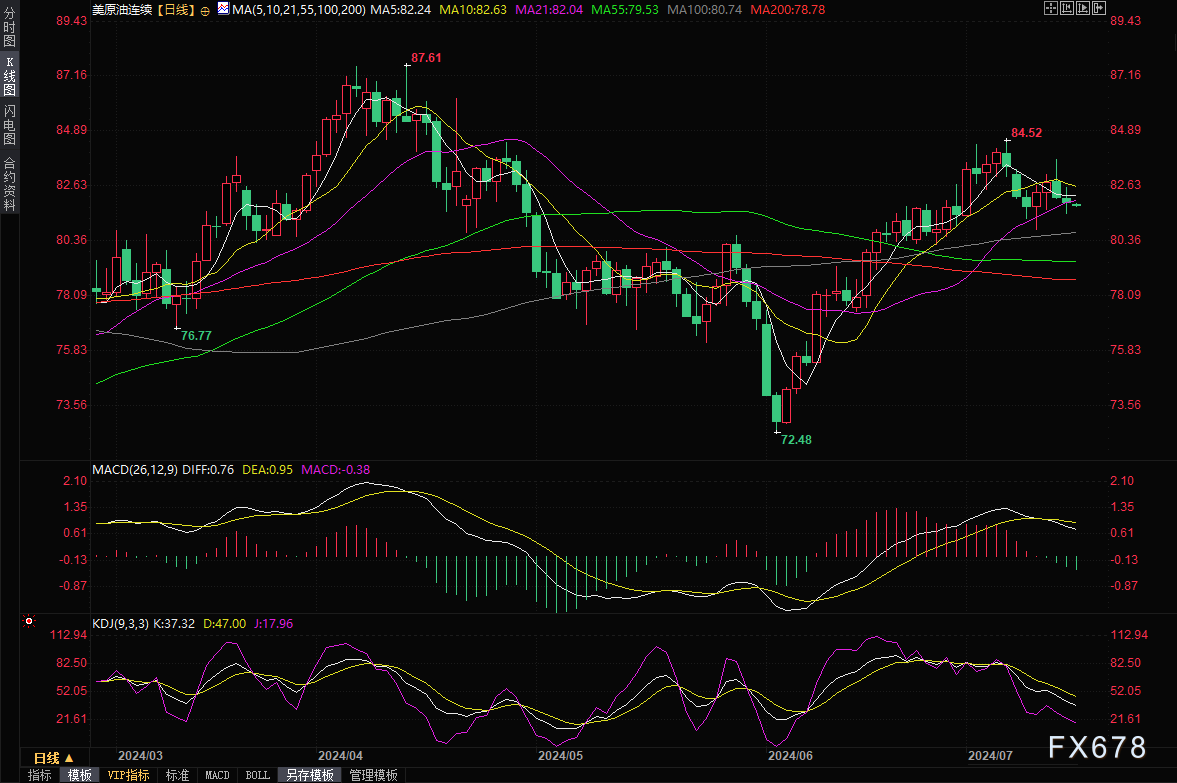
Task: Click the play-forward axis icon
Action: coord(1082,8)
